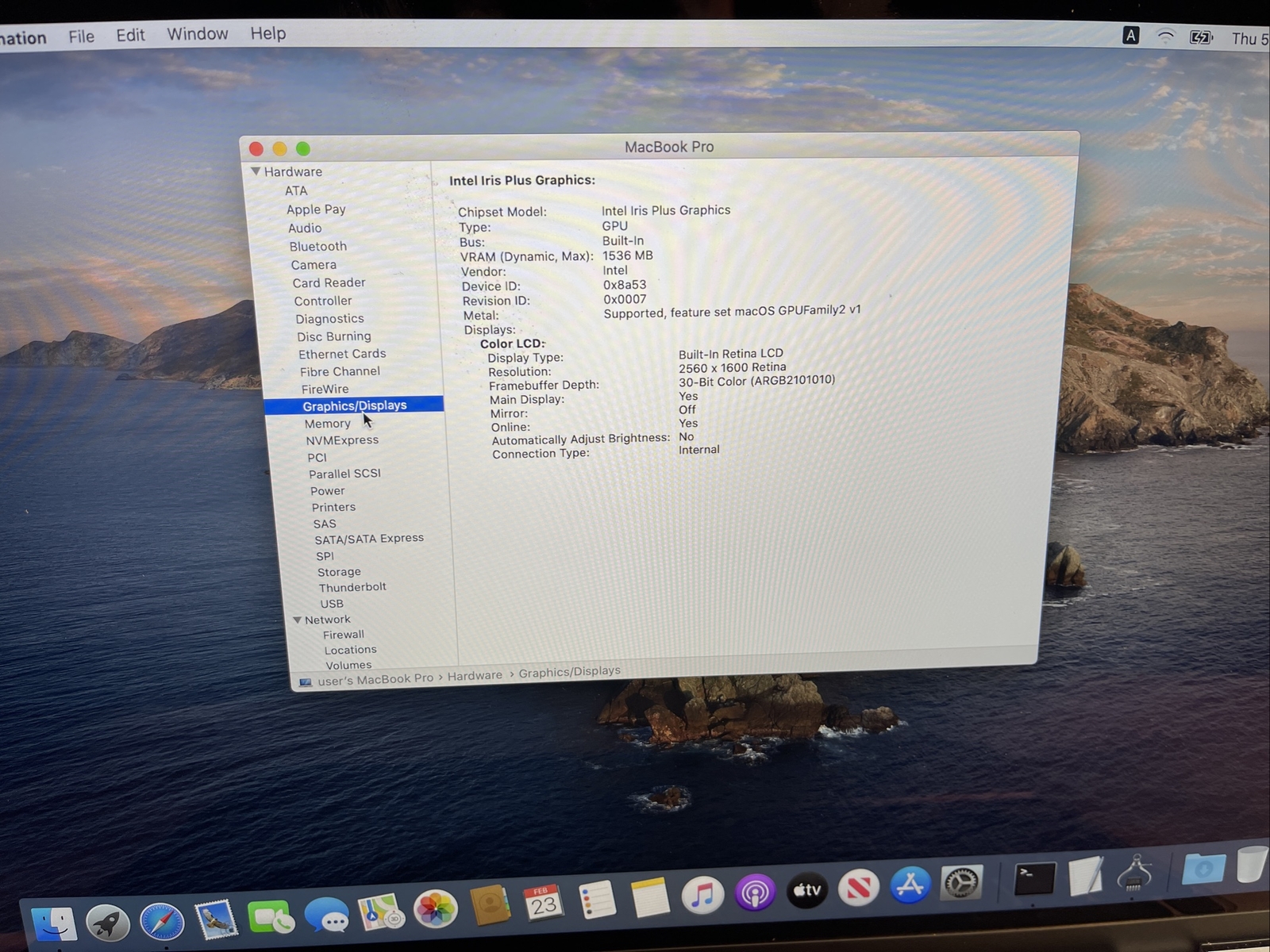
Task: Launch Launchpad from the Dock
Action: (108, 923)
